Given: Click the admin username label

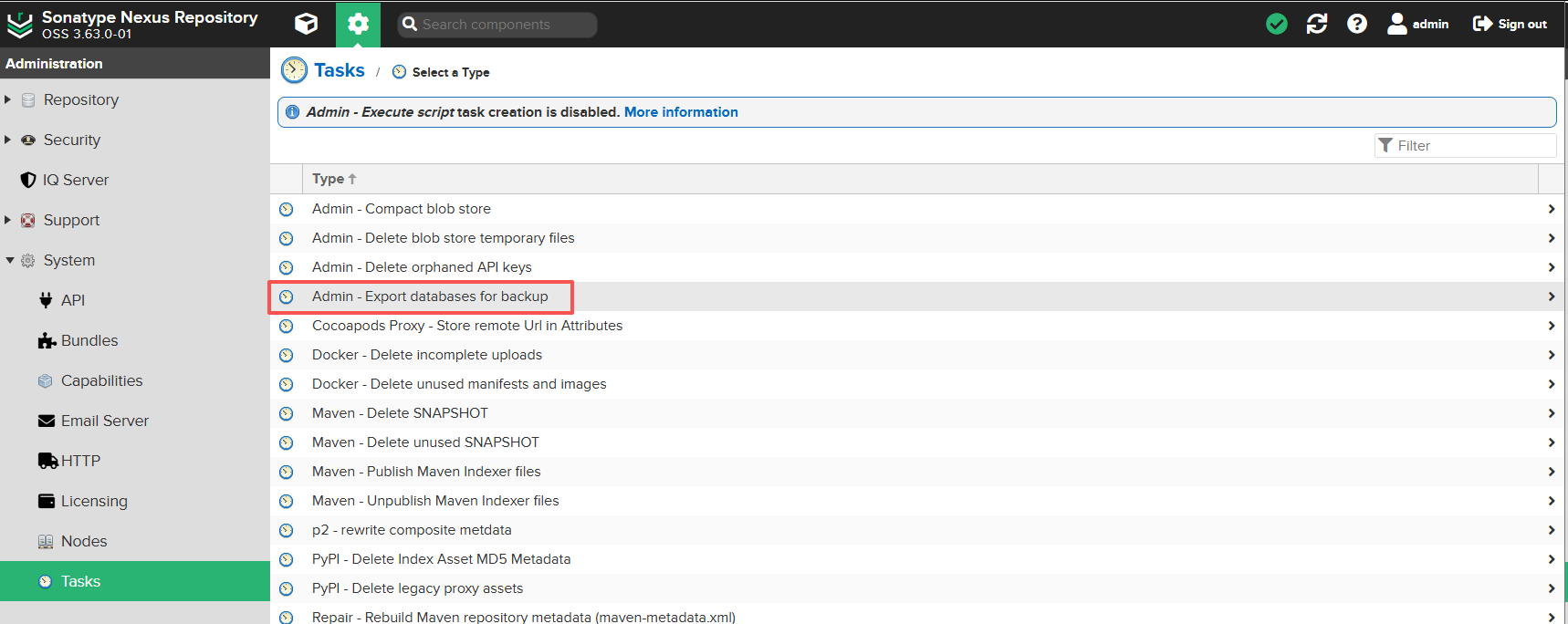Looking at the screenshot, I should pyautogui.click(x=1430, y=25).
